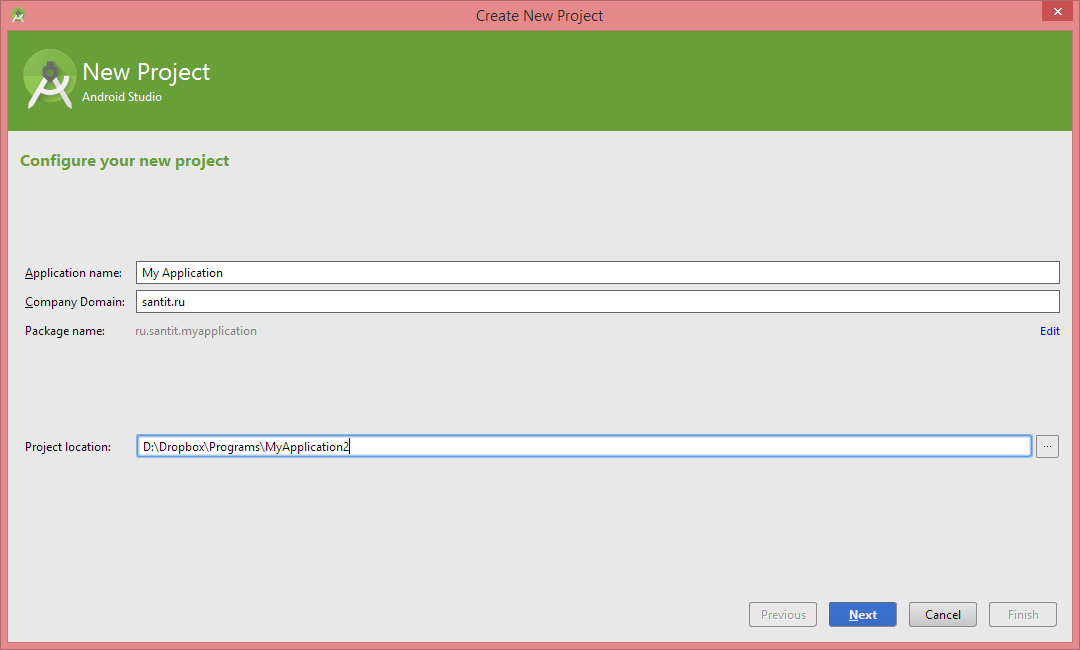1080x650 pixels.
Task: Close the Create New Project dialog
Action: point(1057,11)
